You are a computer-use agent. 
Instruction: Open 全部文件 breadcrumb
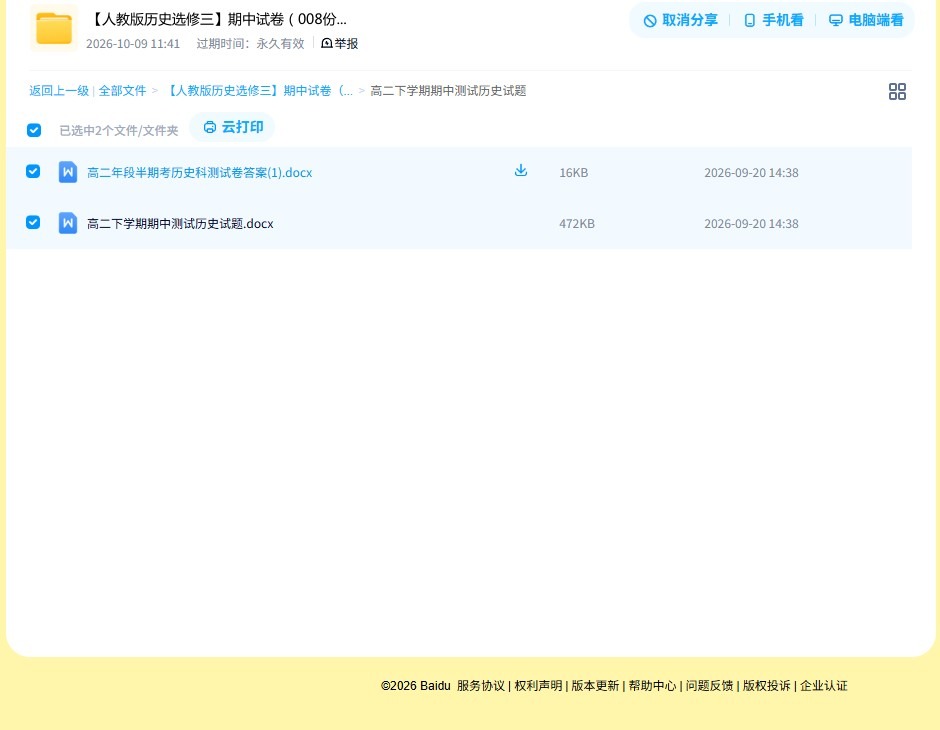(x=122, y=91)
